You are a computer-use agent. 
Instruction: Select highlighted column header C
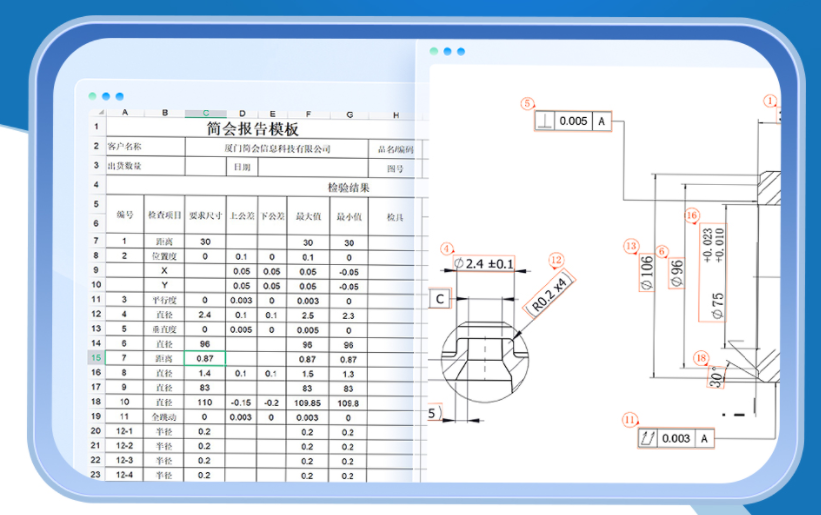pyautogui.click(x=206, y=113)
